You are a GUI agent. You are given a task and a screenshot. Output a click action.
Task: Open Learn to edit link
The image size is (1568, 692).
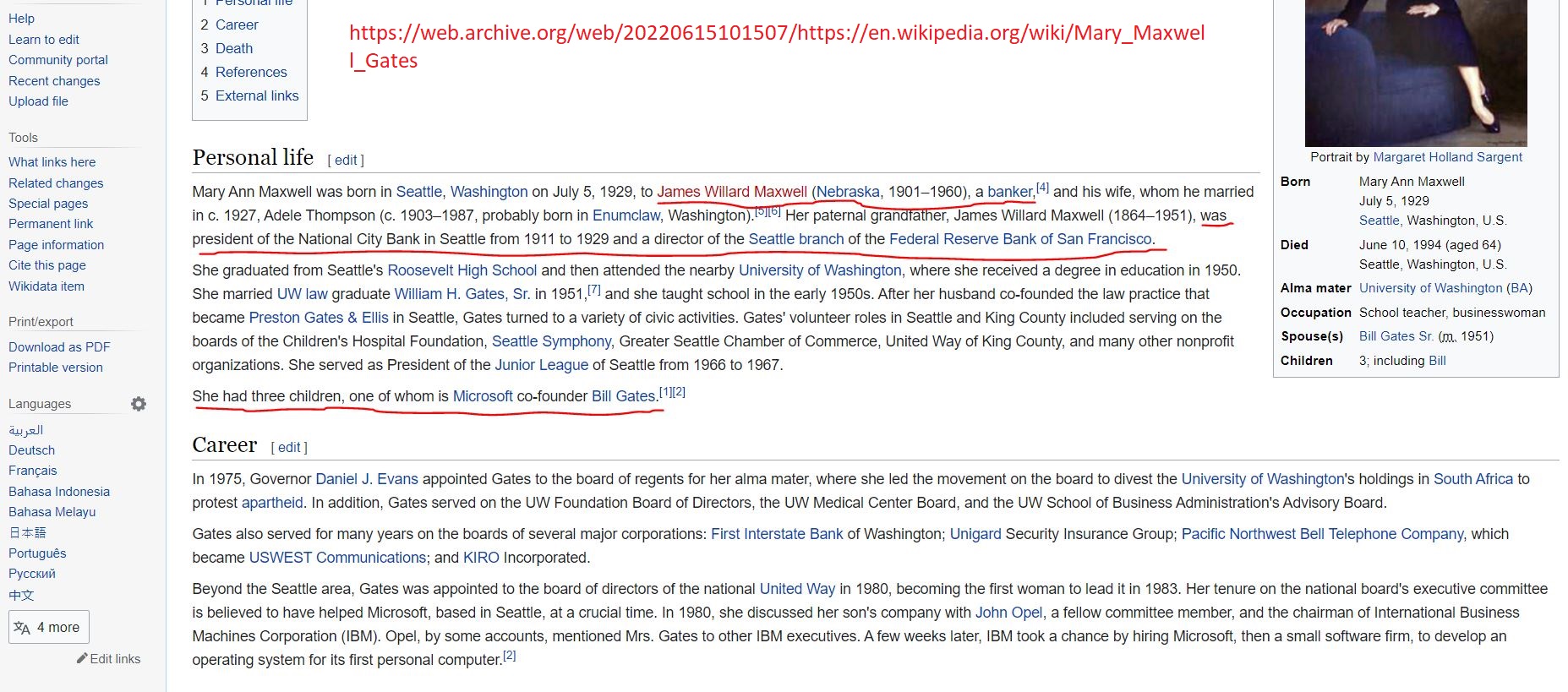click(x=44, y=40)
